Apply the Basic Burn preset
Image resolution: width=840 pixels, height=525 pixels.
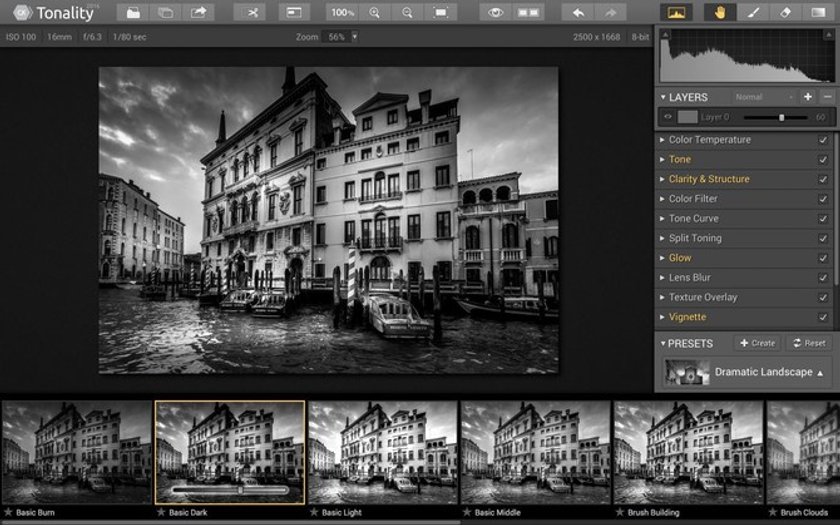pos(77,453)
